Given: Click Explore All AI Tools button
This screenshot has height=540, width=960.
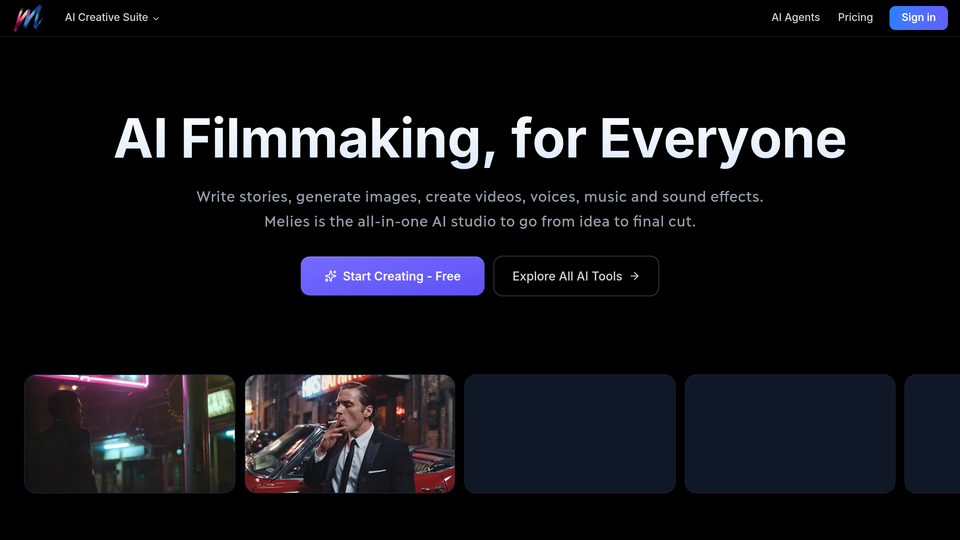Looking at the screenshot, I should tap(576, 276).
